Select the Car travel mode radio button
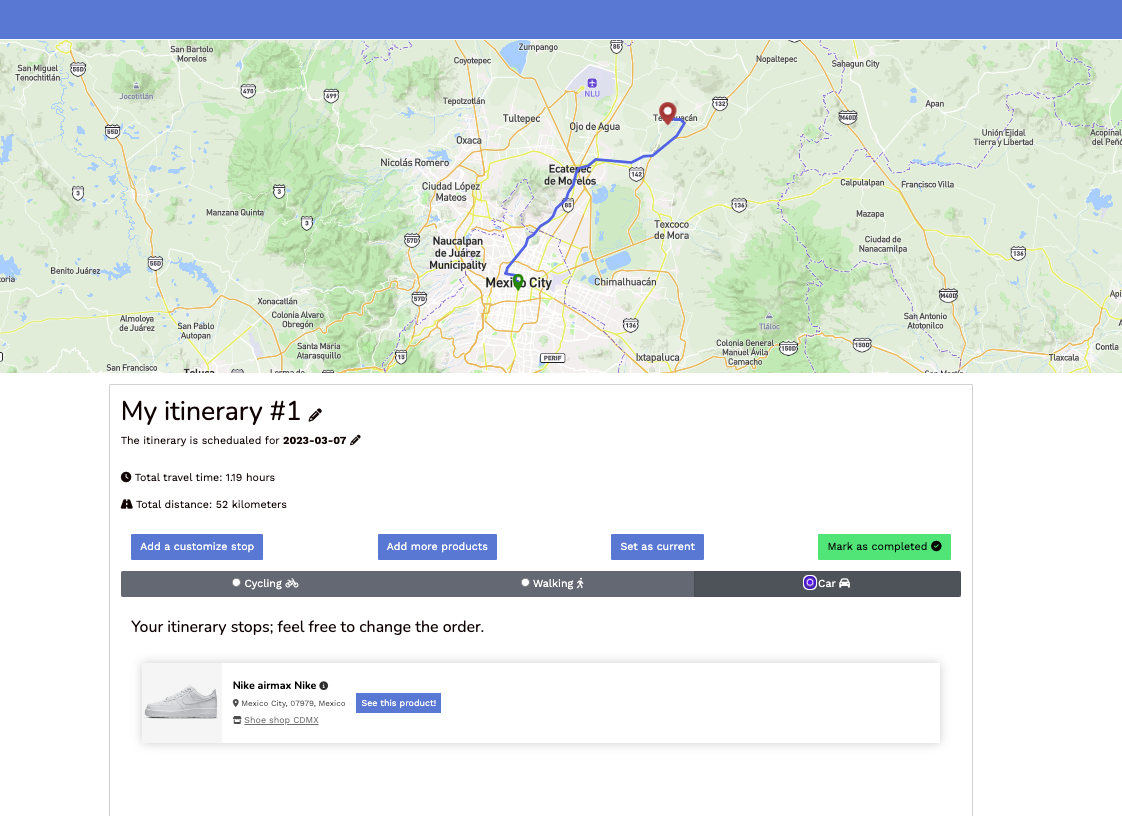The height and width of the screenshot is (816, 1122). [810, 582]
